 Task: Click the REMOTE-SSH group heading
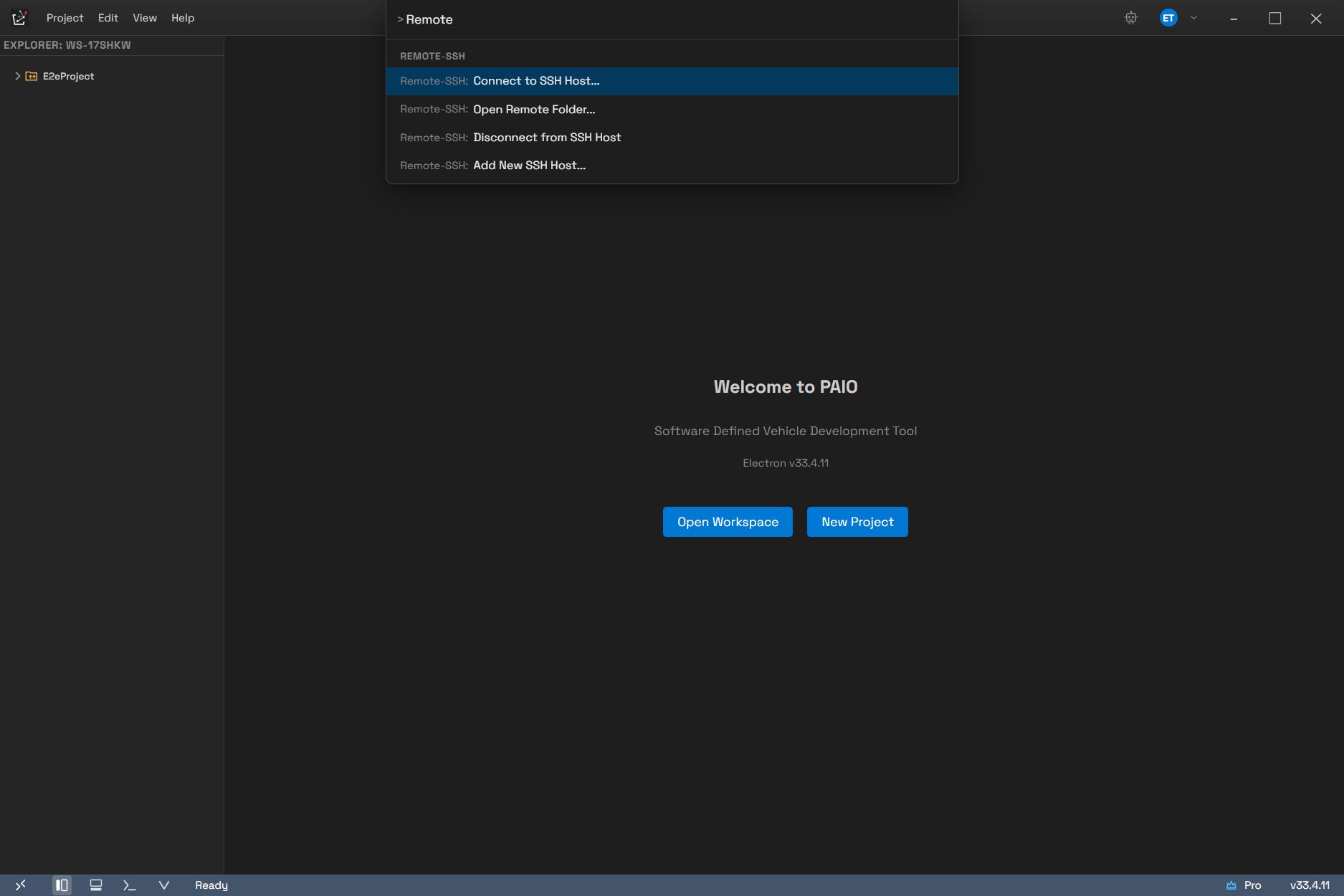[x=432, y=56]
